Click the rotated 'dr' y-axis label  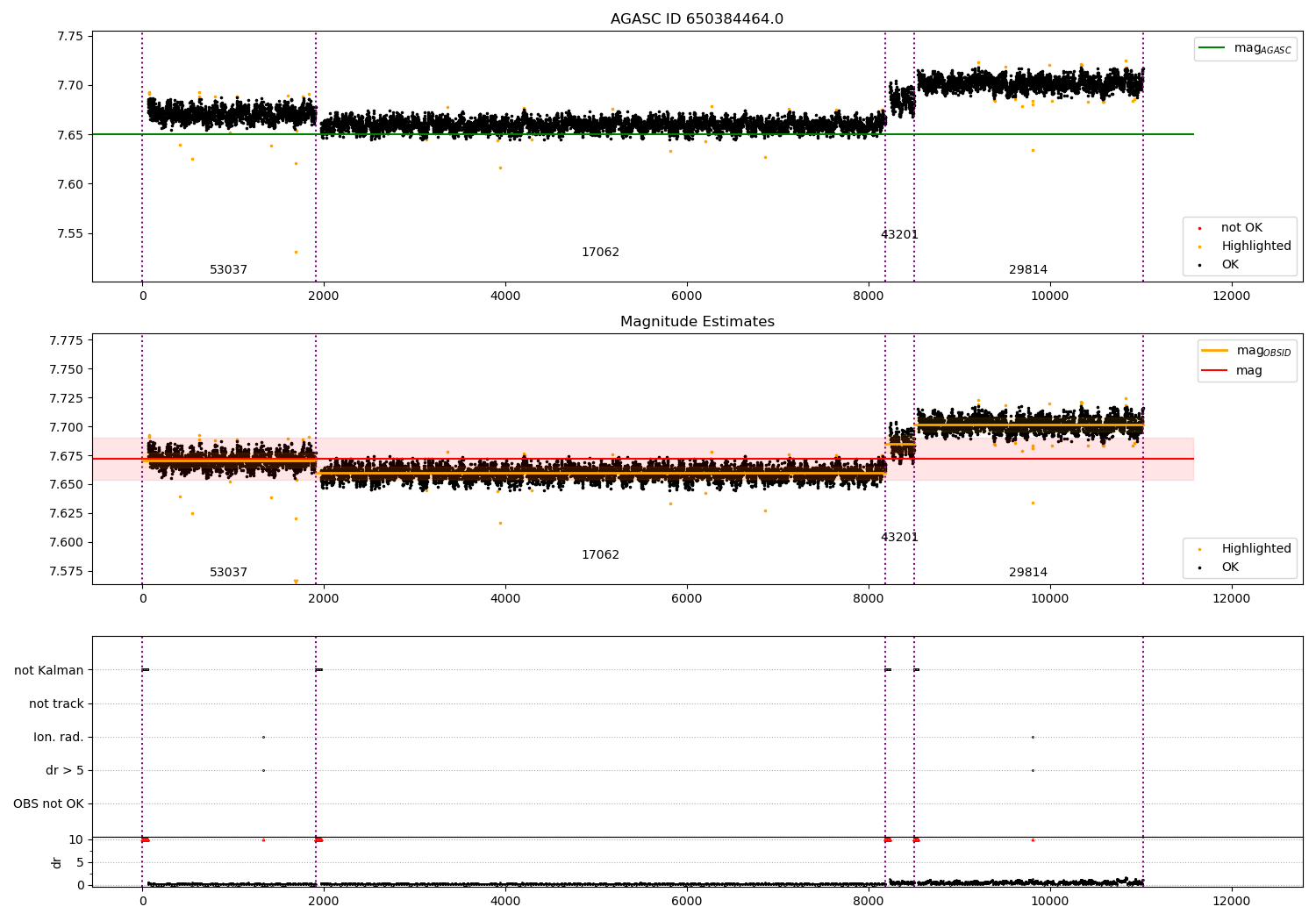coord(57,862)
